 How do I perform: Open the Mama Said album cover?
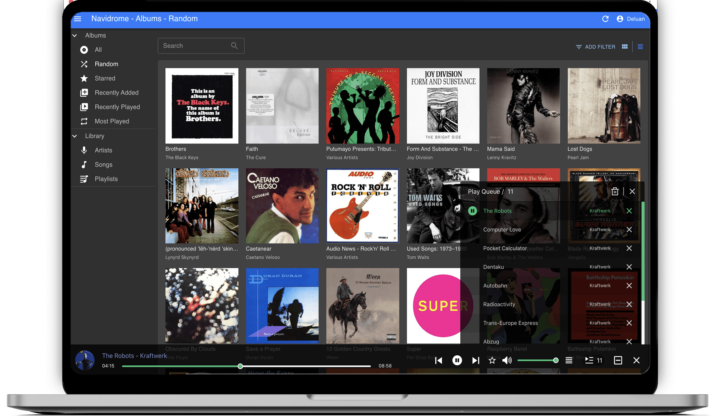click(523, 106)
